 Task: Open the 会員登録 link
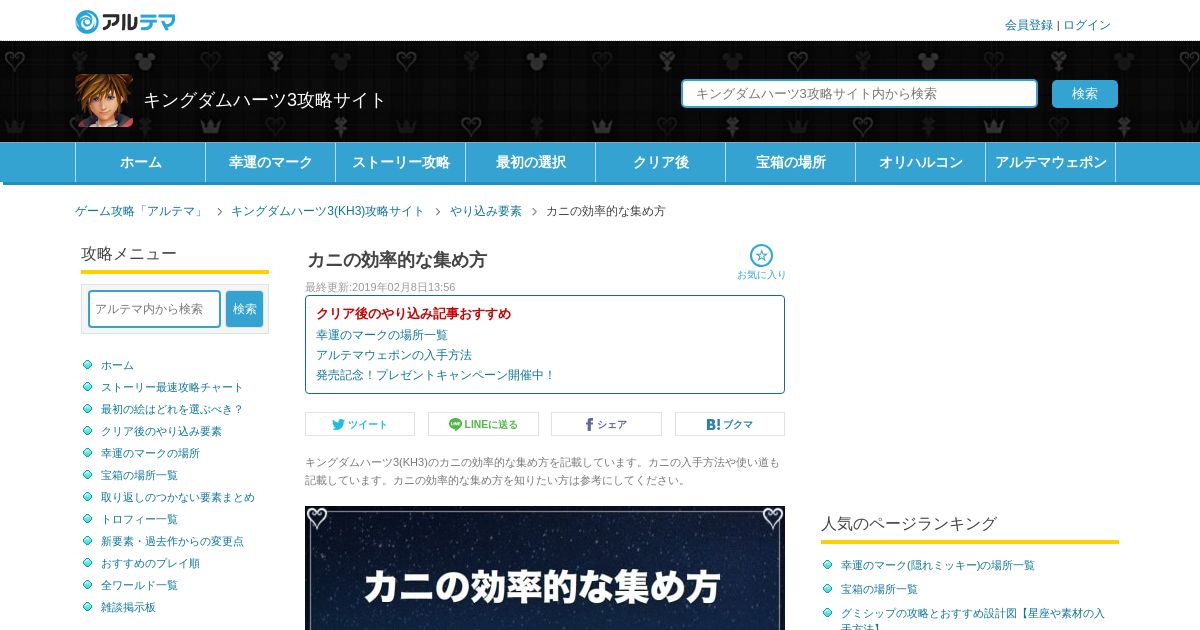tap(1029, 25)
